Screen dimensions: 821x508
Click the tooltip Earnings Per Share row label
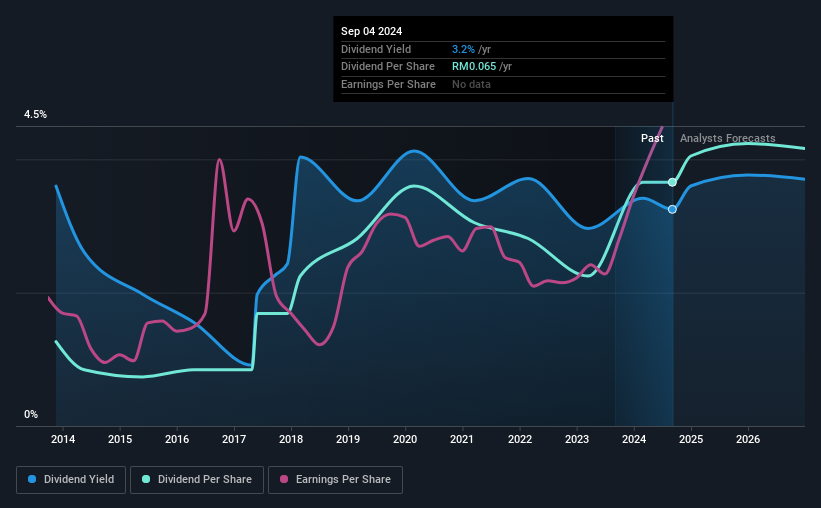[389, 84]
